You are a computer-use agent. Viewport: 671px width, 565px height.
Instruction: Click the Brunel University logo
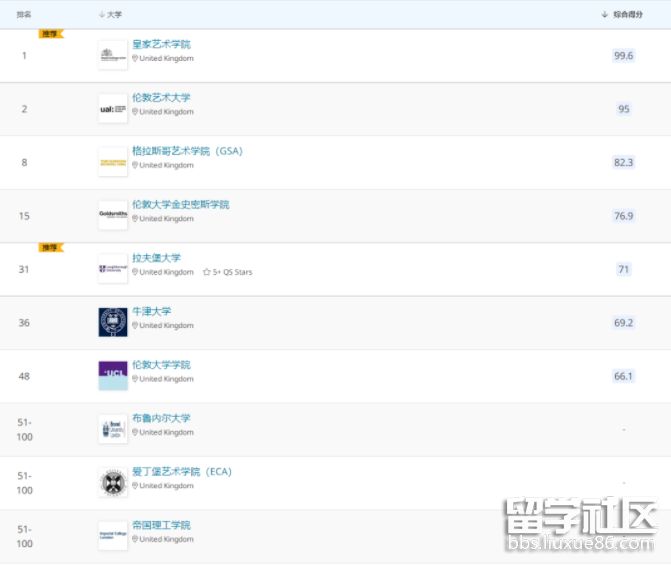coord(113,429)
